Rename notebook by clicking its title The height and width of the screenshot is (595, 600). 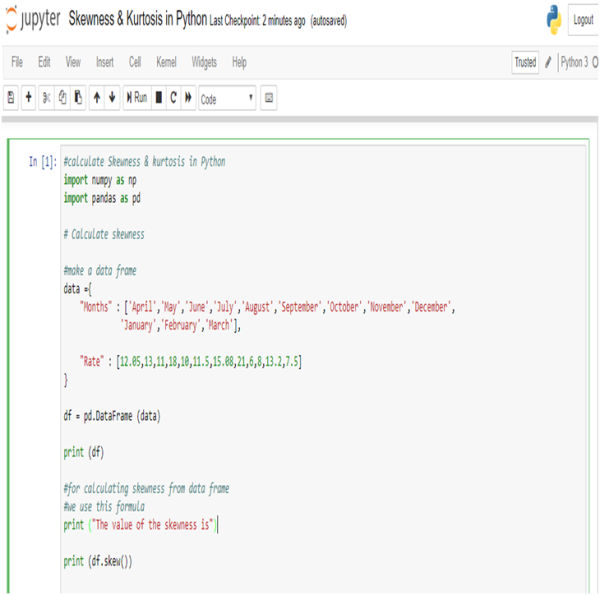(137, 21)
